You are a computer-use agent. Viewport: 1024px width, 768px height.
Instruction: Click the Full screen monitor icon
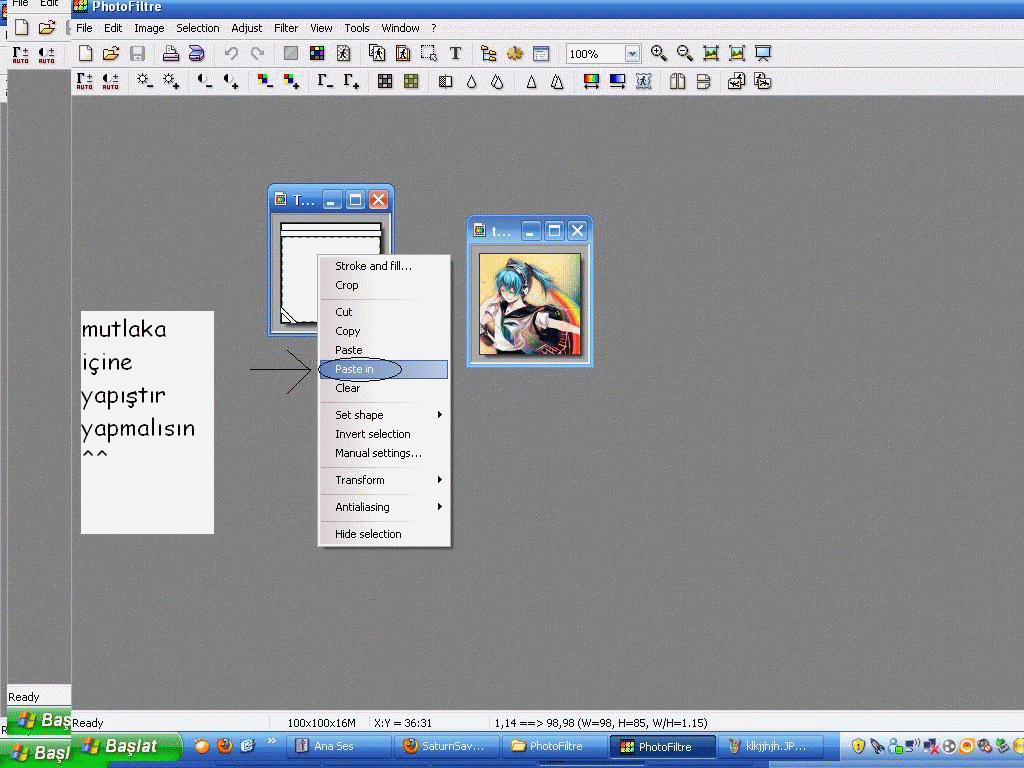(763, 54)
